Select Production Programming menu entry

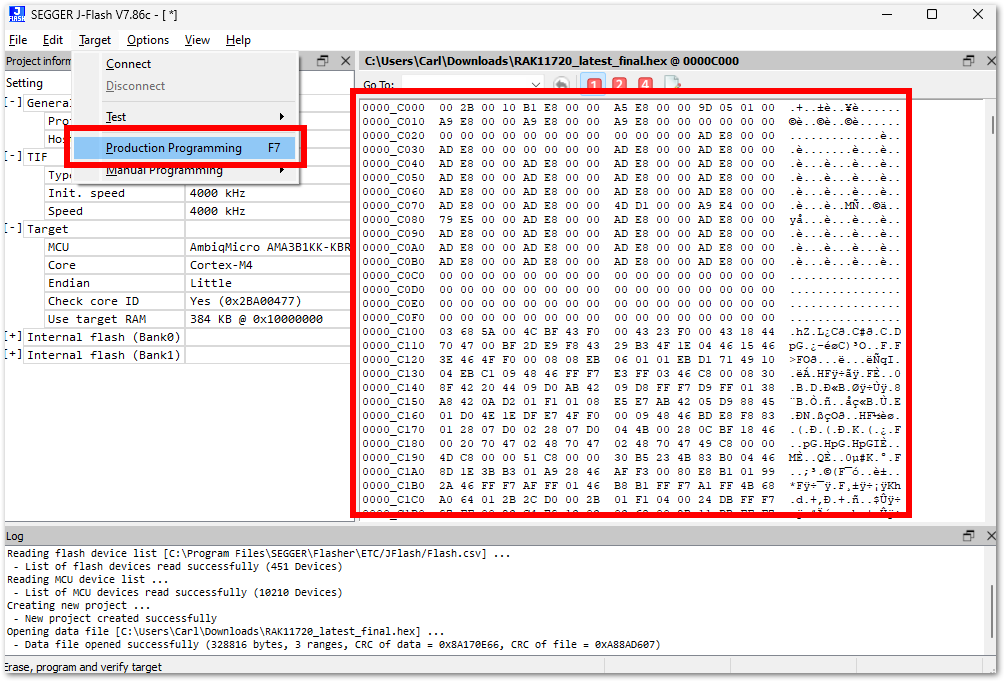click(185, 148)
